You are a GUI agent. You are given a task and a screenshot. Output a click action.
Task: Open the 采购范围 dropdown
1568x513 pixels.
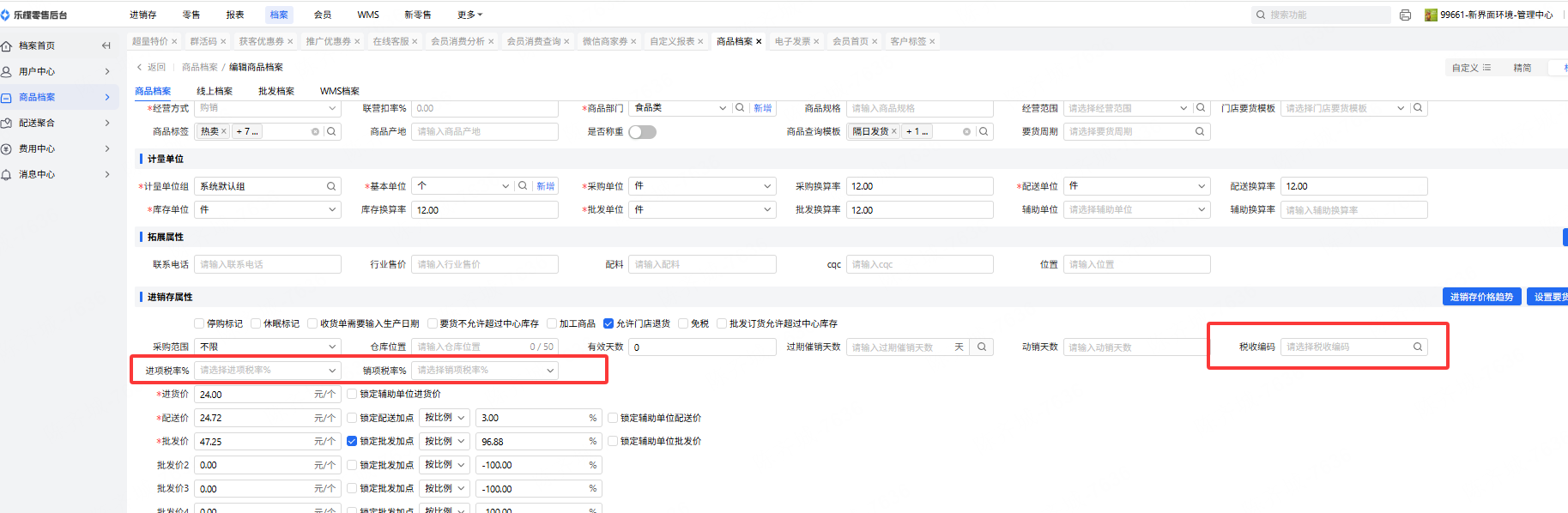click(268, 347)
